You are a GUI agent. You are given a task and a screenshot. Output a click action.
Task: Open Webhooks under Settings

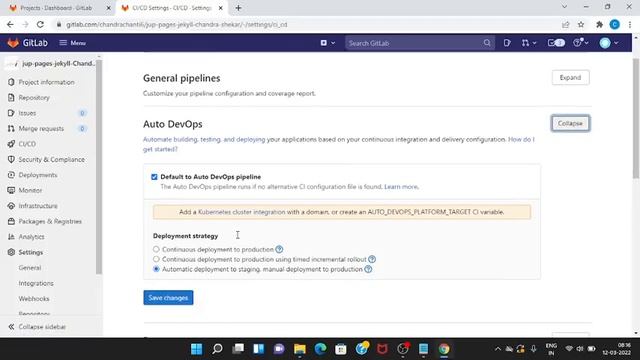(x=34, y=299)
